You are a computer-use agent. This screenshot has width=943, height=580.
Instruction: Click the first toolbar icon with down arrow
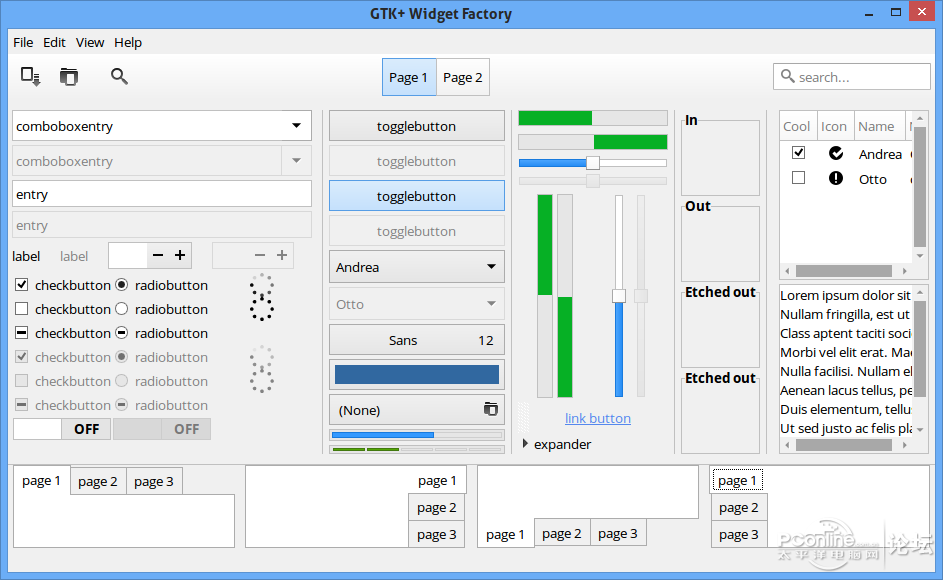pyautogui.click(x=30, y=76)
